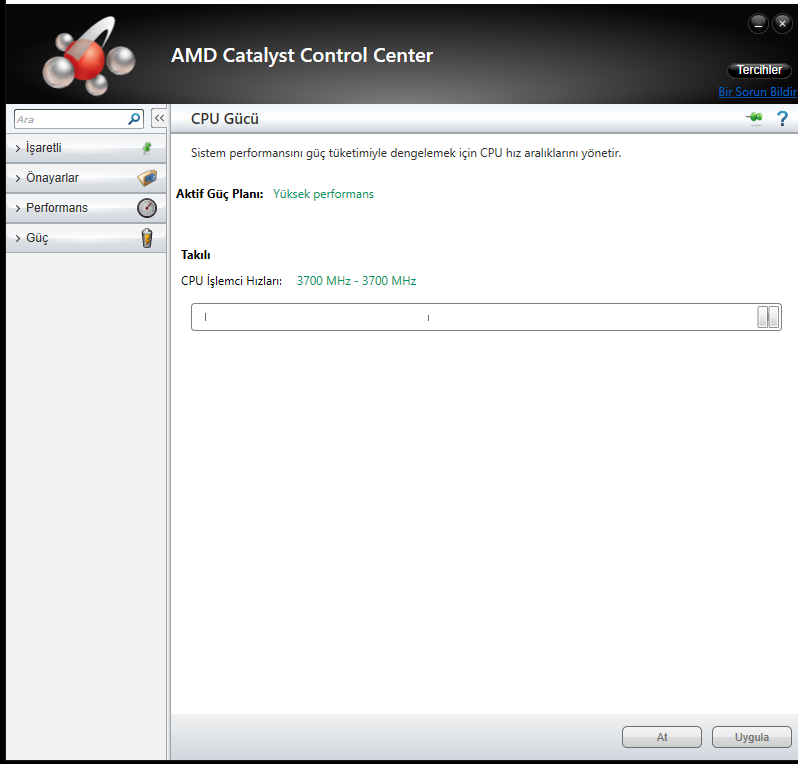
Task: Expand the Önayarlar section
Action: pos(86,178)
